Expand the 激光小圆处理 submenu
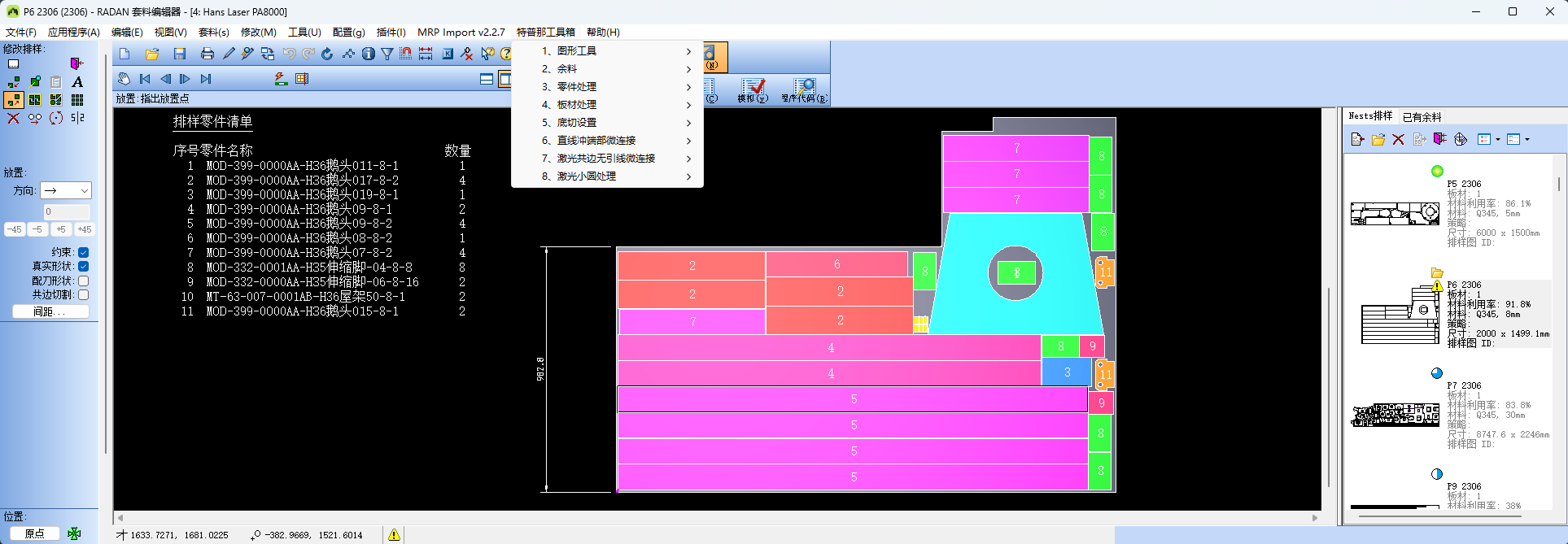The image size is (1568, 544). click(608, 176)
